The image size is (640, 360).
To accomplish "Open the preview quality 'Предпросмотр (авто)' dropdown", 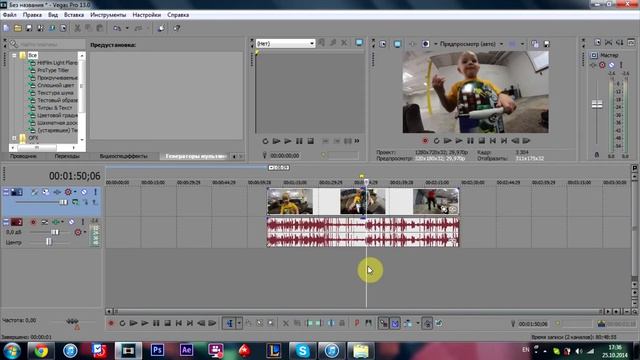I will (x=501, y=44).
